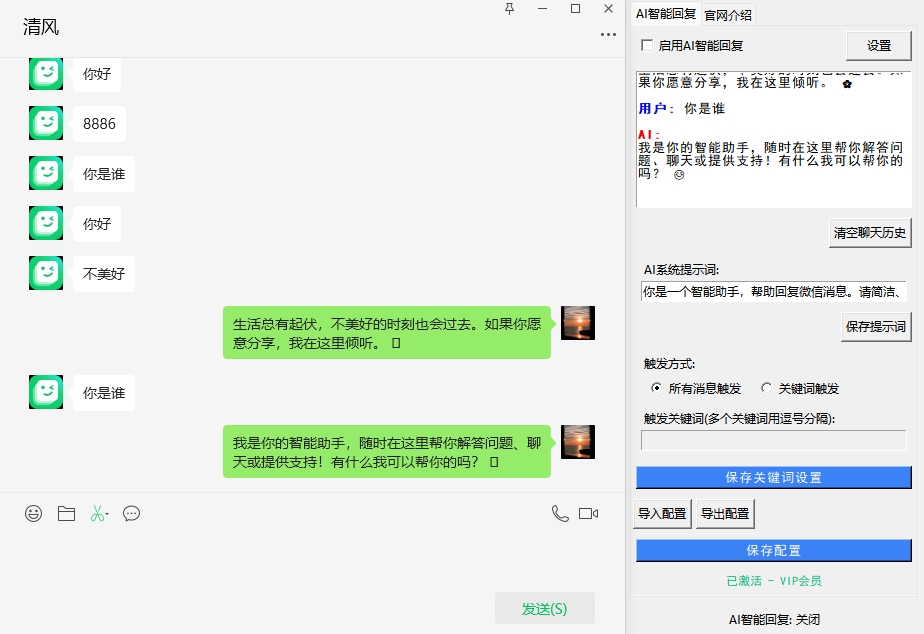Click the 触发关键词 input field
Viewport: 924px width, 634px height.
coord(775,440)
